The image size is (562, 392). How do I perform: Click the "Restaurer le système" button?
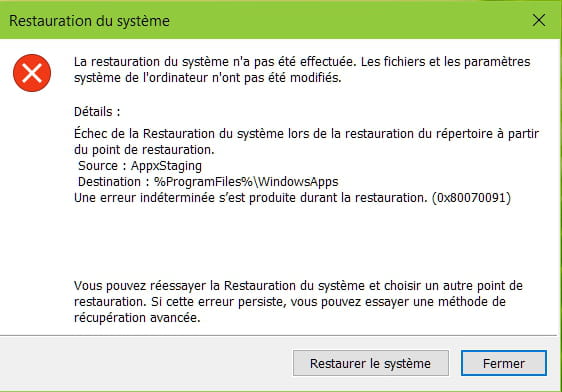(371, 363)
